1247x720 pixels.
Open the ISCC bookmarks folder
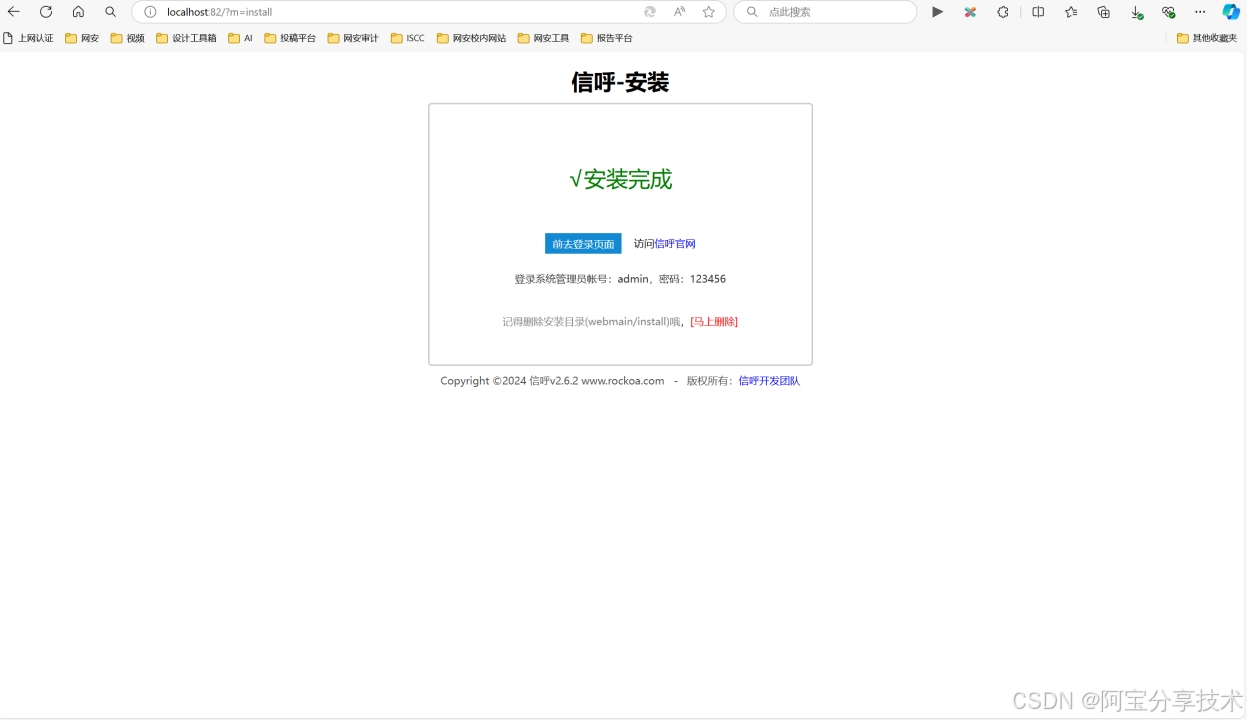pyautogui.click(x=408, y=38)
